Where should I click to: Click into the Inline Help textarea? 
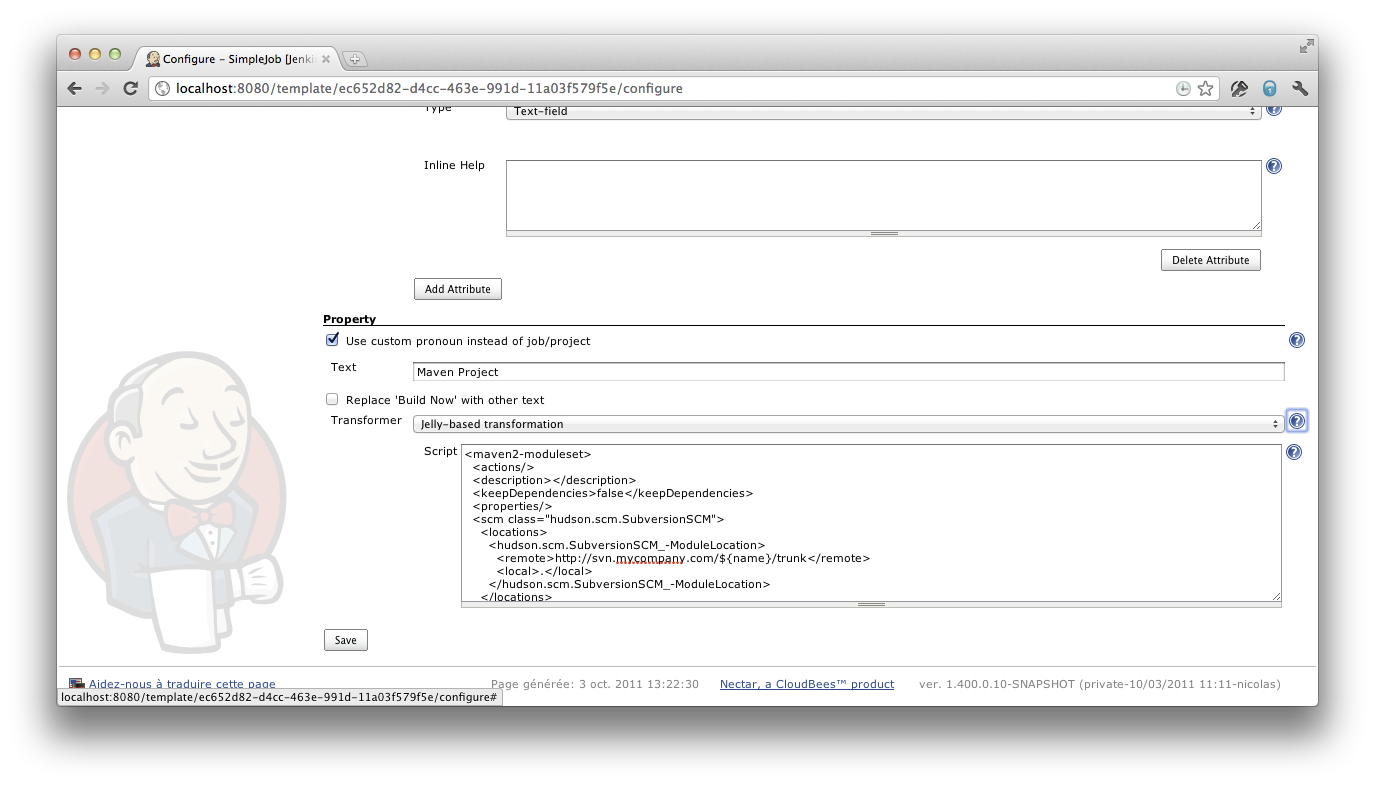(884, 195)
